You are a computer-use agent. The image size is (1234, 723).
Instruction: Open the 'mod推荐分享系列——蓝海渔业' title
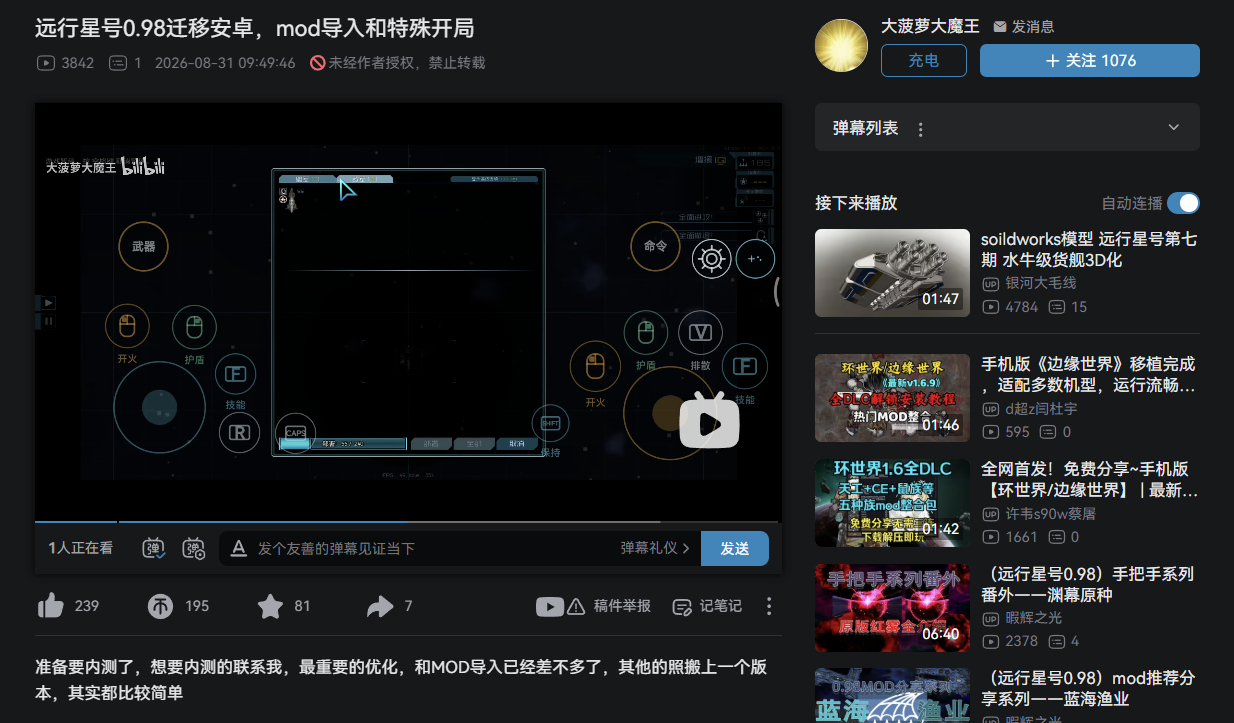pyautogui.click(x=1088, y=688)
